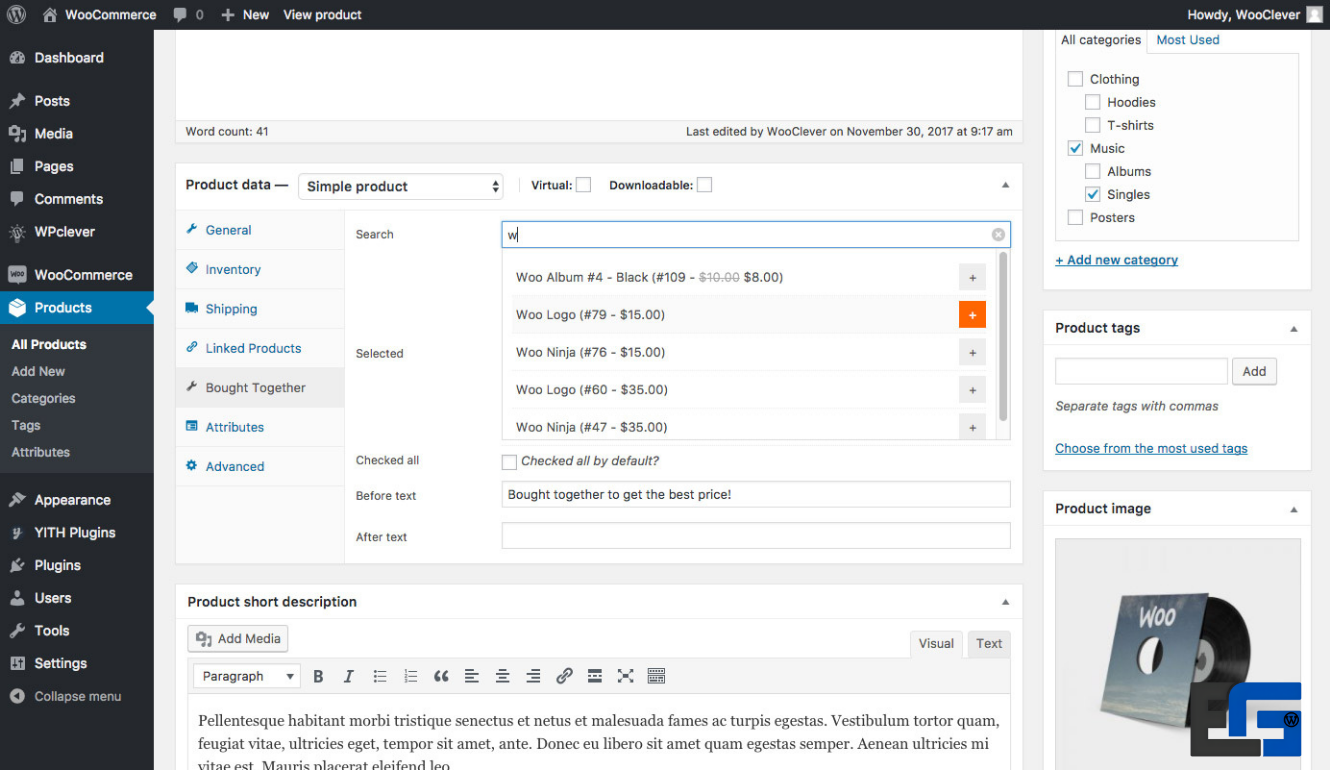Align text center
Screen dimensions: 1330x770
point(503,676)
